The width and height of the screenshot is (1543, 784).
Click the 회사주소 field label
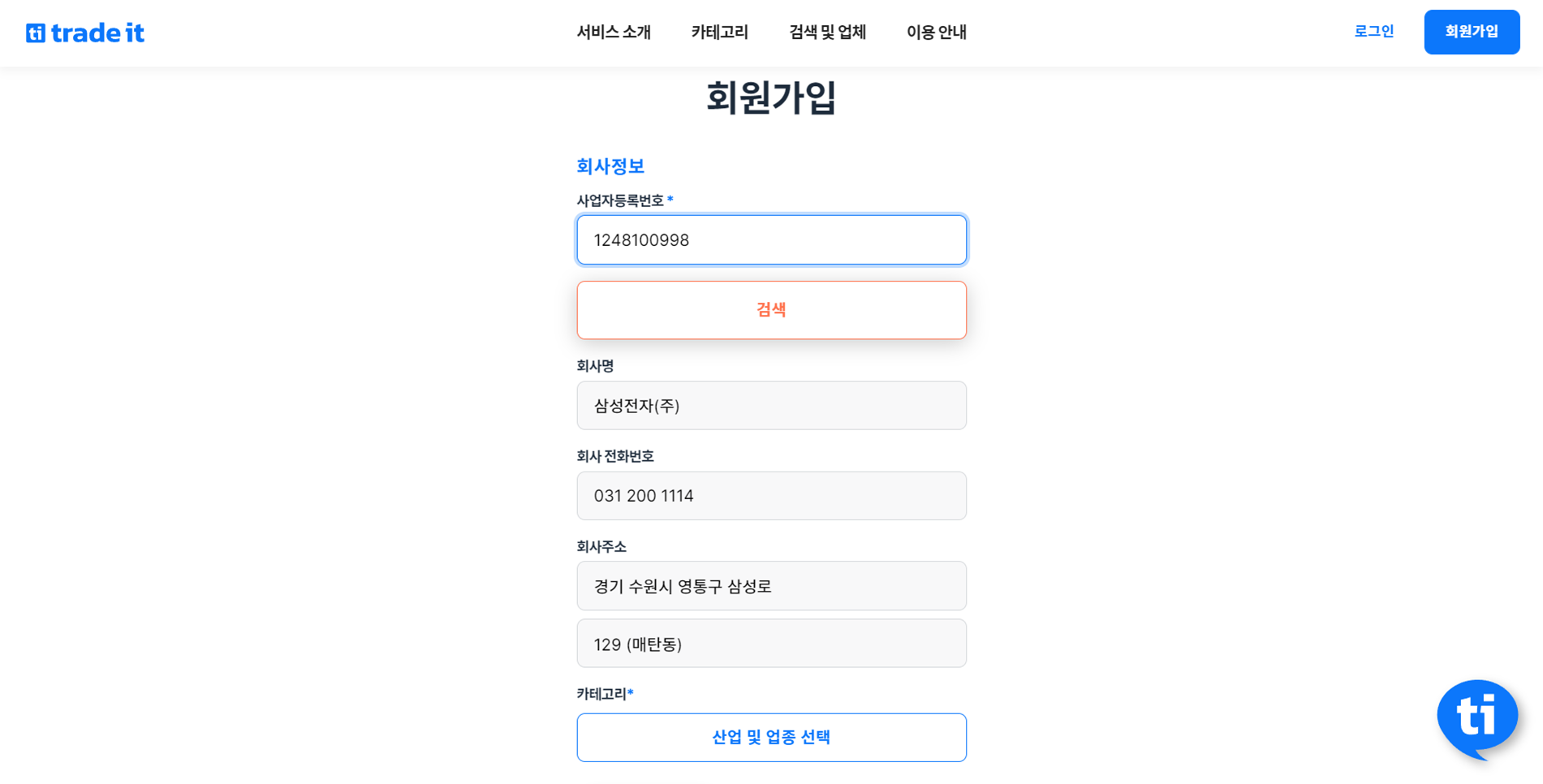pos(601,547)
